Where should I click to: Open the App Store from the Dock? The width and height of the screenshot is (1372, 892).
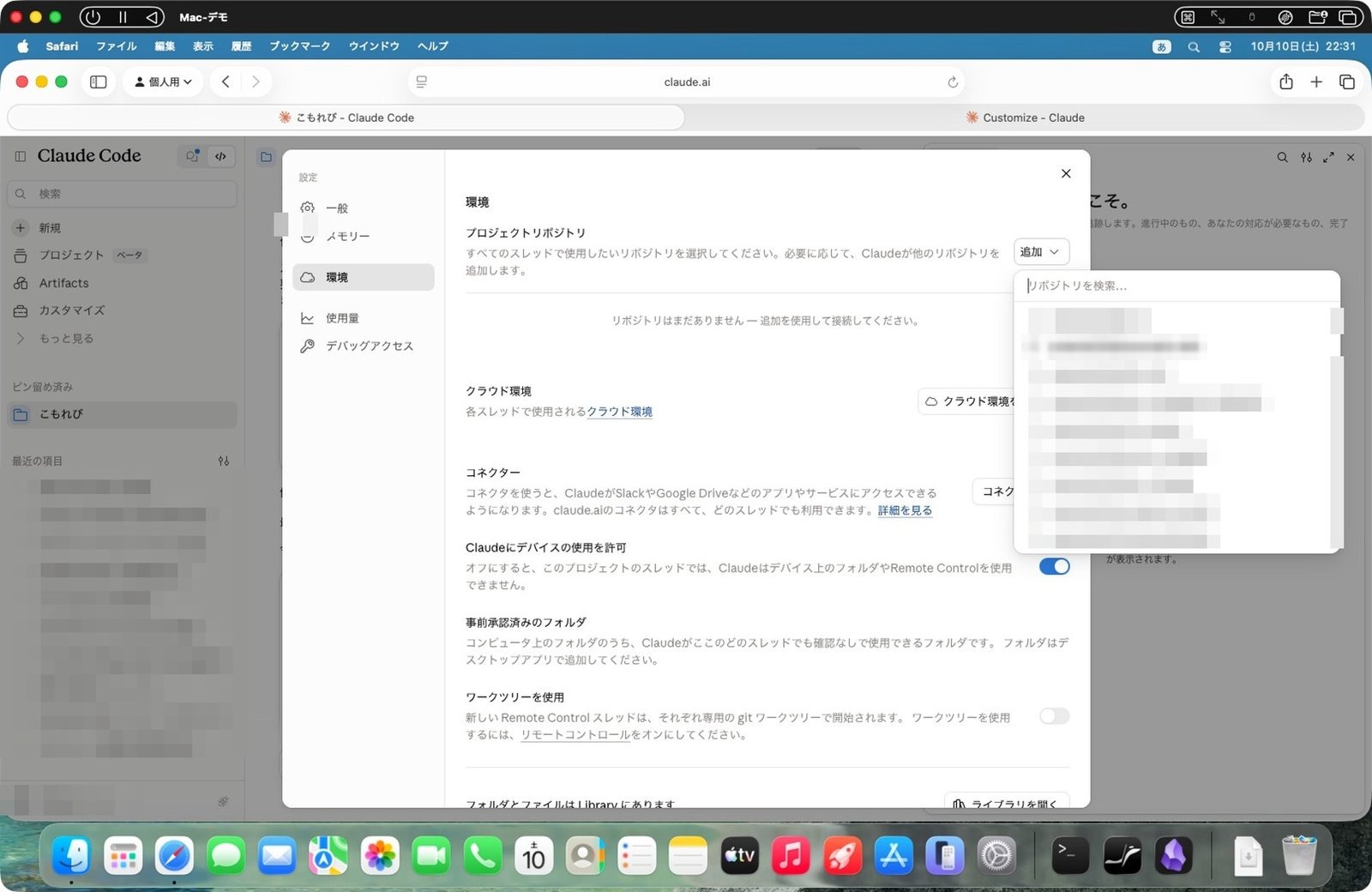pyautogui.click(x=894, y=855)
